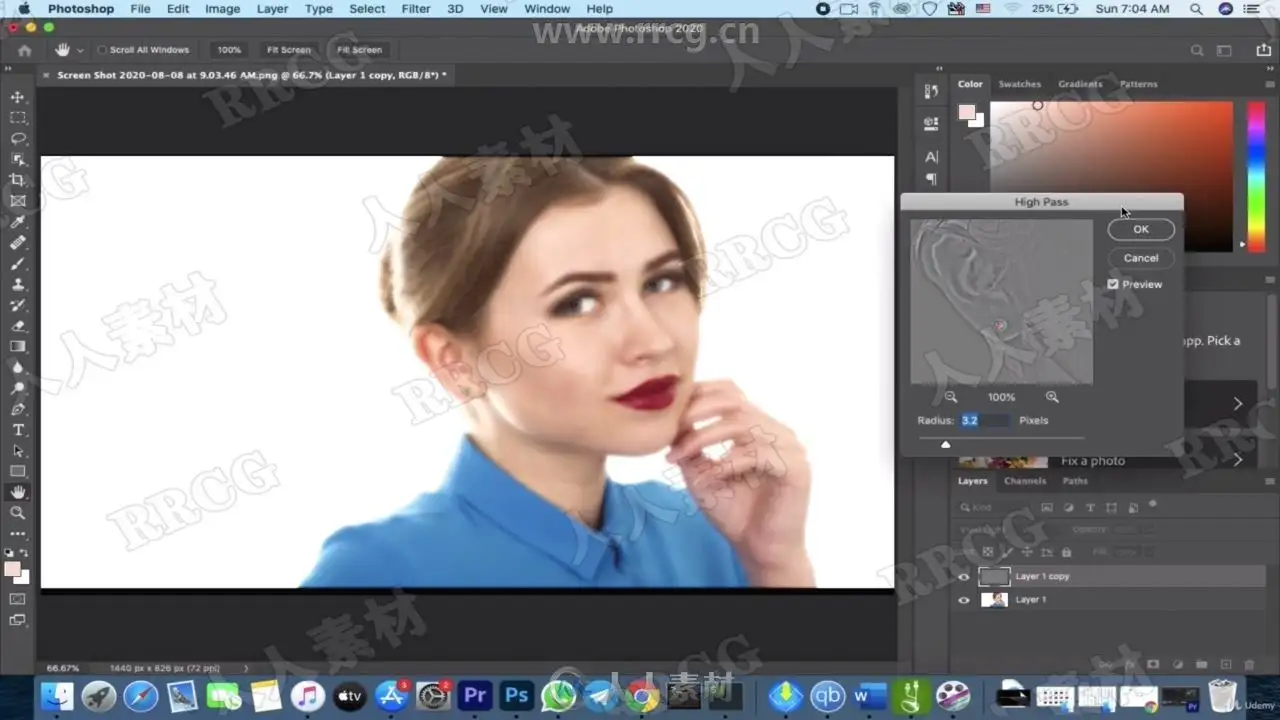Viewport: 1280px width, 720px height.
Task: Open the search icon in options bar
Action: click(1197, 50)
